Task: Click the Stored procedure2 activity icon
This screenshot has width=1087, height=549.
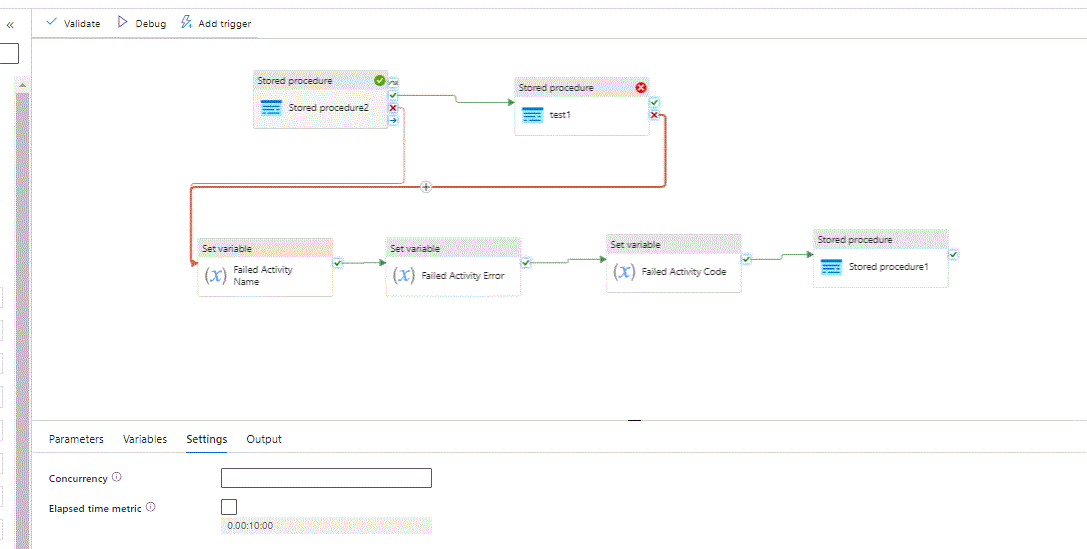Action: pyautogui.click(x=270, y=108)
